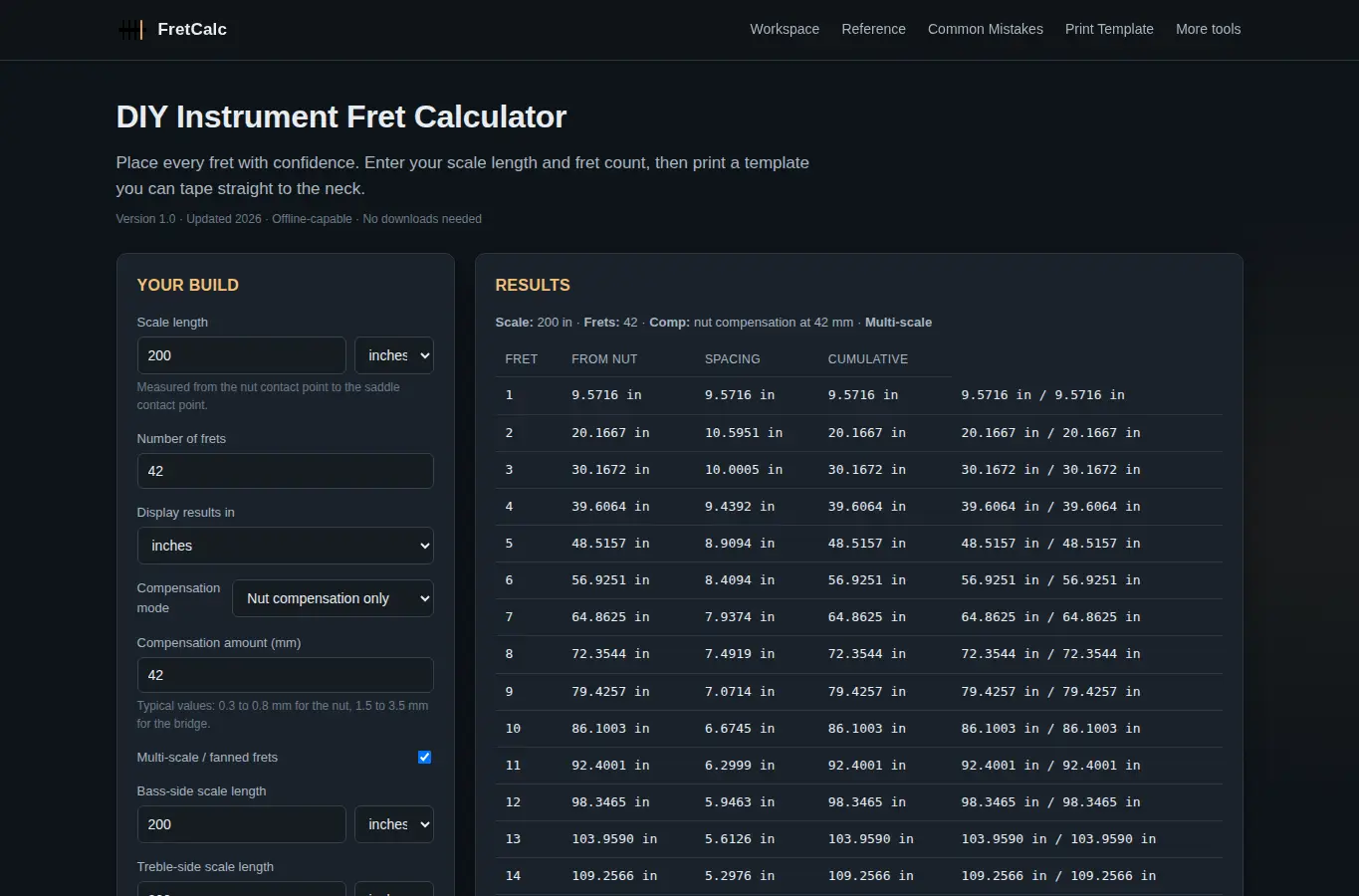The height and width of the screenshot is (896, 1359).
Task: Click spacing value 10.0005 in
Action: (x=744, y=470)
